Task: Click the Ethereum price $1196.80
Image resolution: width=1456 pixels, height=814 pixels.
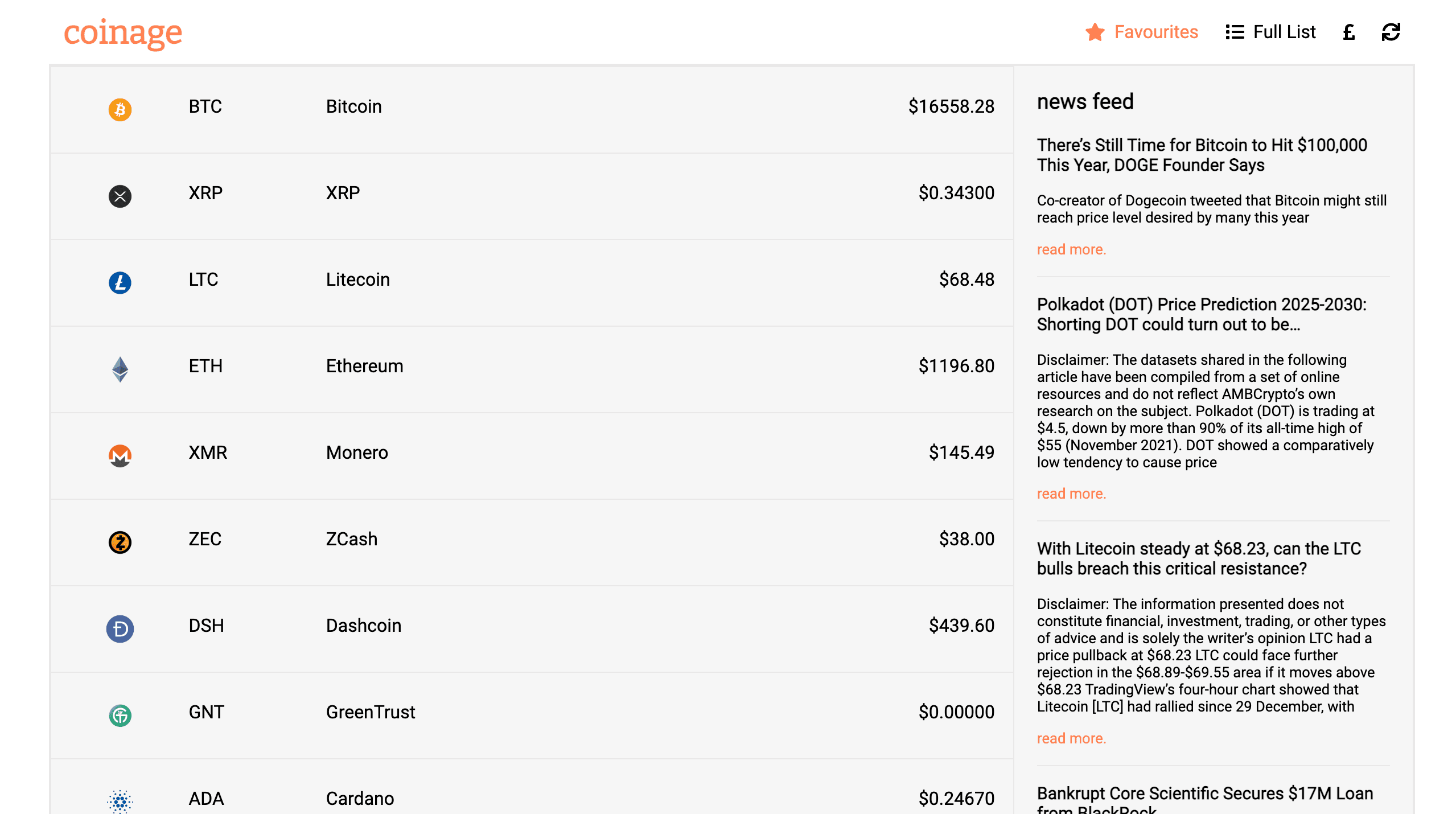Action: tap(956, 366)
